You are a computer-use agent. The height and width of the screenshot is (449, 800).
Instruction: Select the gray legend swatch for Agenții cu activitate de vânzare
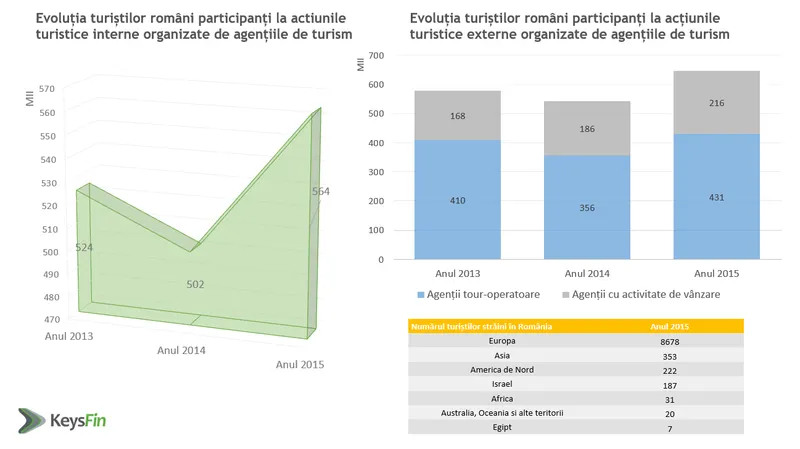pos(565,295)
